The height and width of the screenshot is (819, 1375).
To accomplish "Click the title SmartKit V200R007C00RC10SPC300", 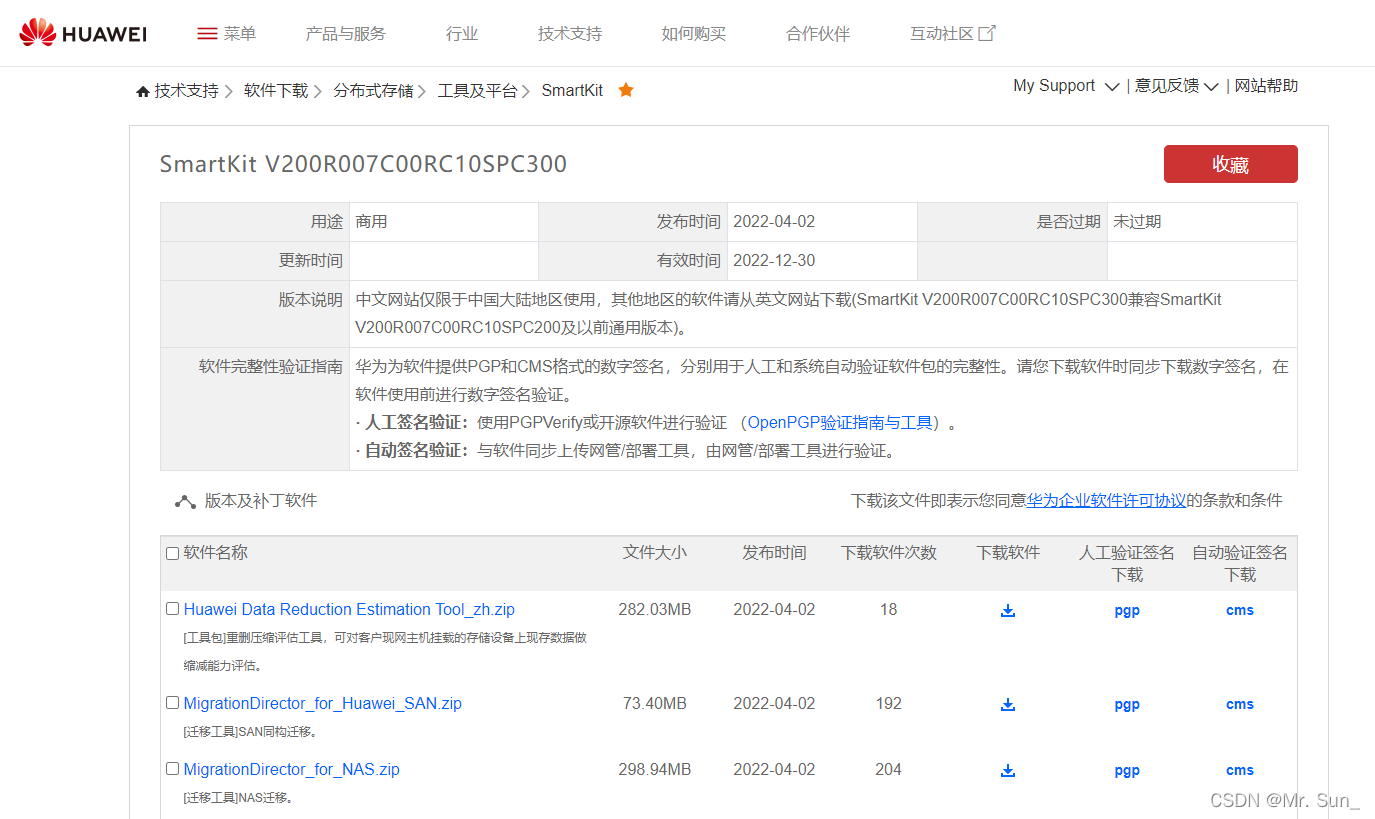I will click(x=363, y=164).
